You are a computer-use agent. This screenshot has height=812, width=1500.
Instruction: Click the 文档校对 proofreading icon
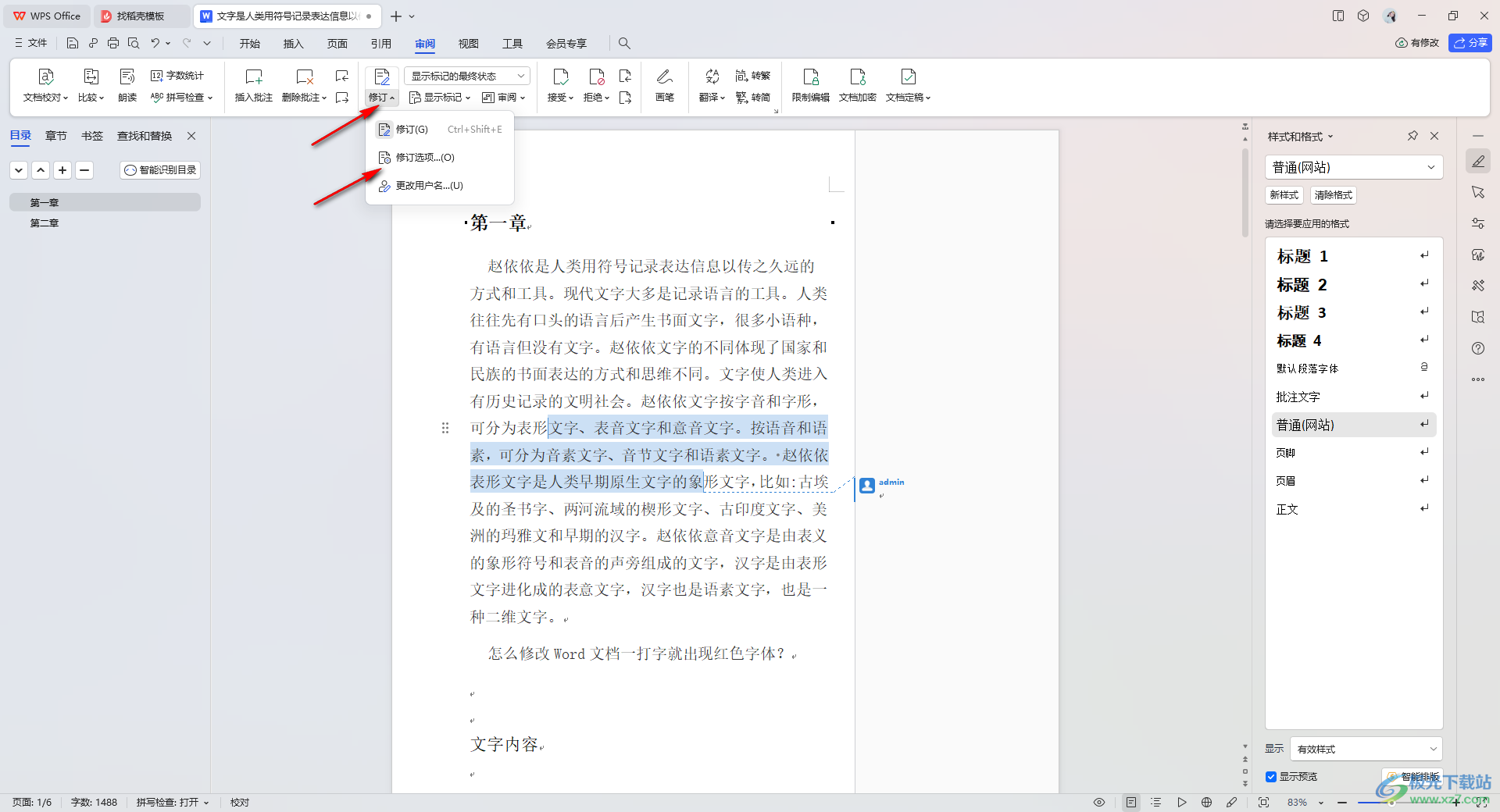click(x=45, y=77)
